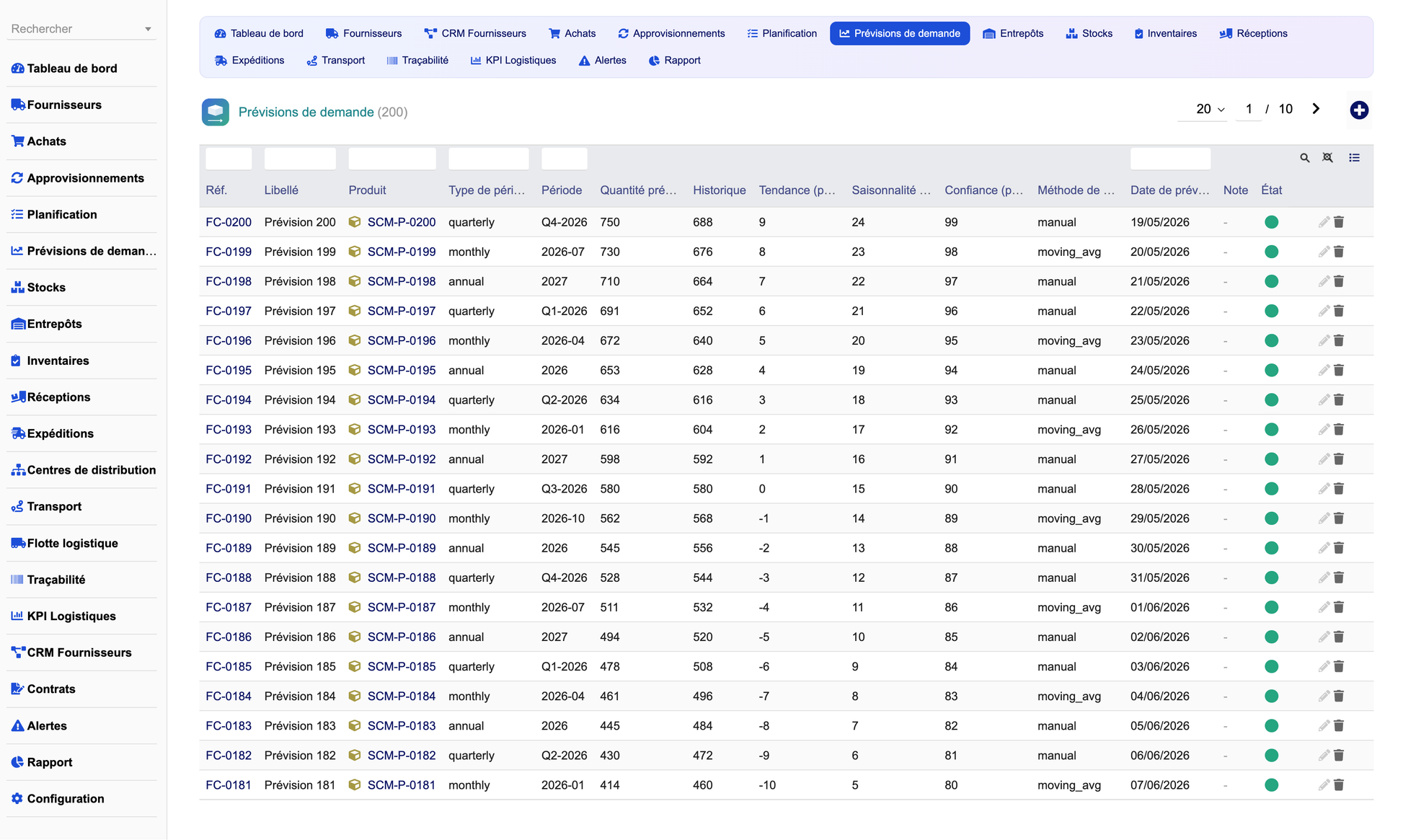Image resolution: width=1403 pixels, height=840 pixels.
Task: Switch to the Entrepôts tab
Action: (x=1013, y=33)
